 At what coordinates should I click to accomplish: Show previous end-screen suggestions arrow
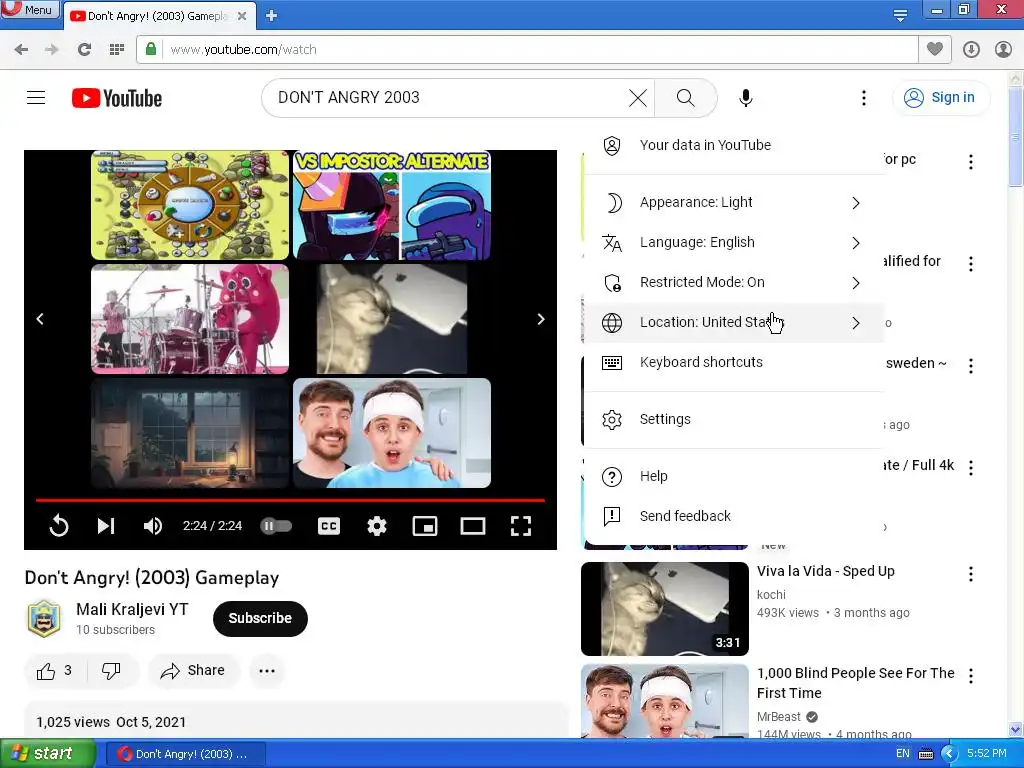click(x=40, y=319)
